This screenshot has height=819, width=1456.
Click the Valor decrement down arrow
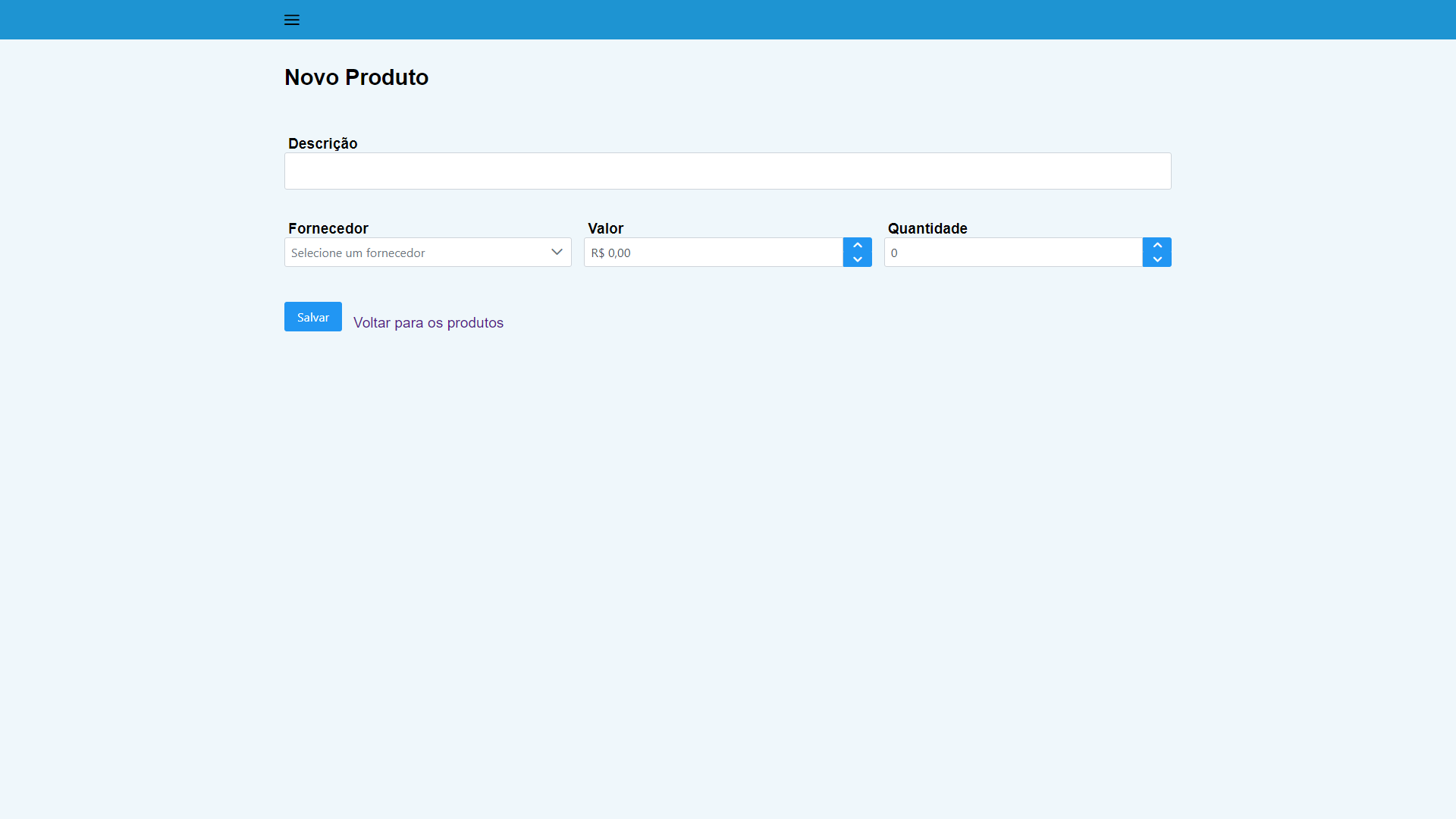point(857,259)
